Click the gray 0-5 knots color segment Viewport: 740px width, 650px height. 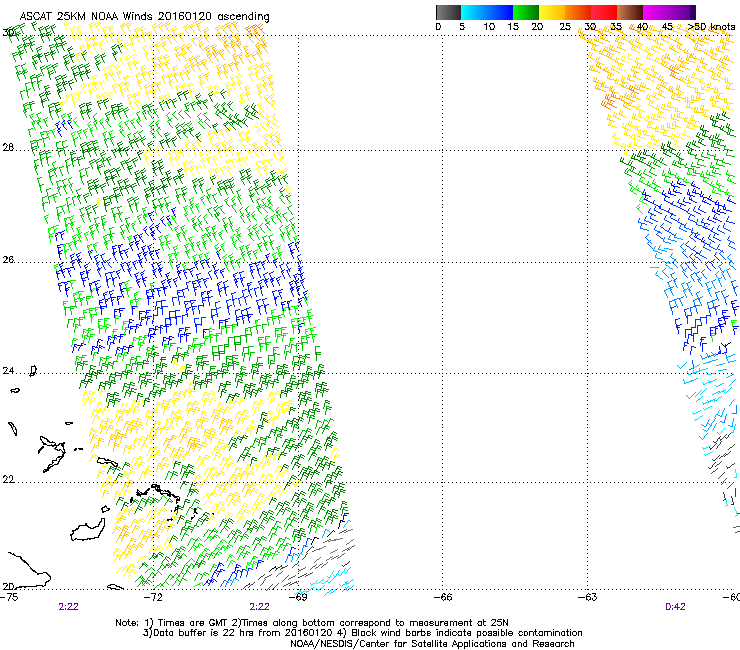[448, 12]
